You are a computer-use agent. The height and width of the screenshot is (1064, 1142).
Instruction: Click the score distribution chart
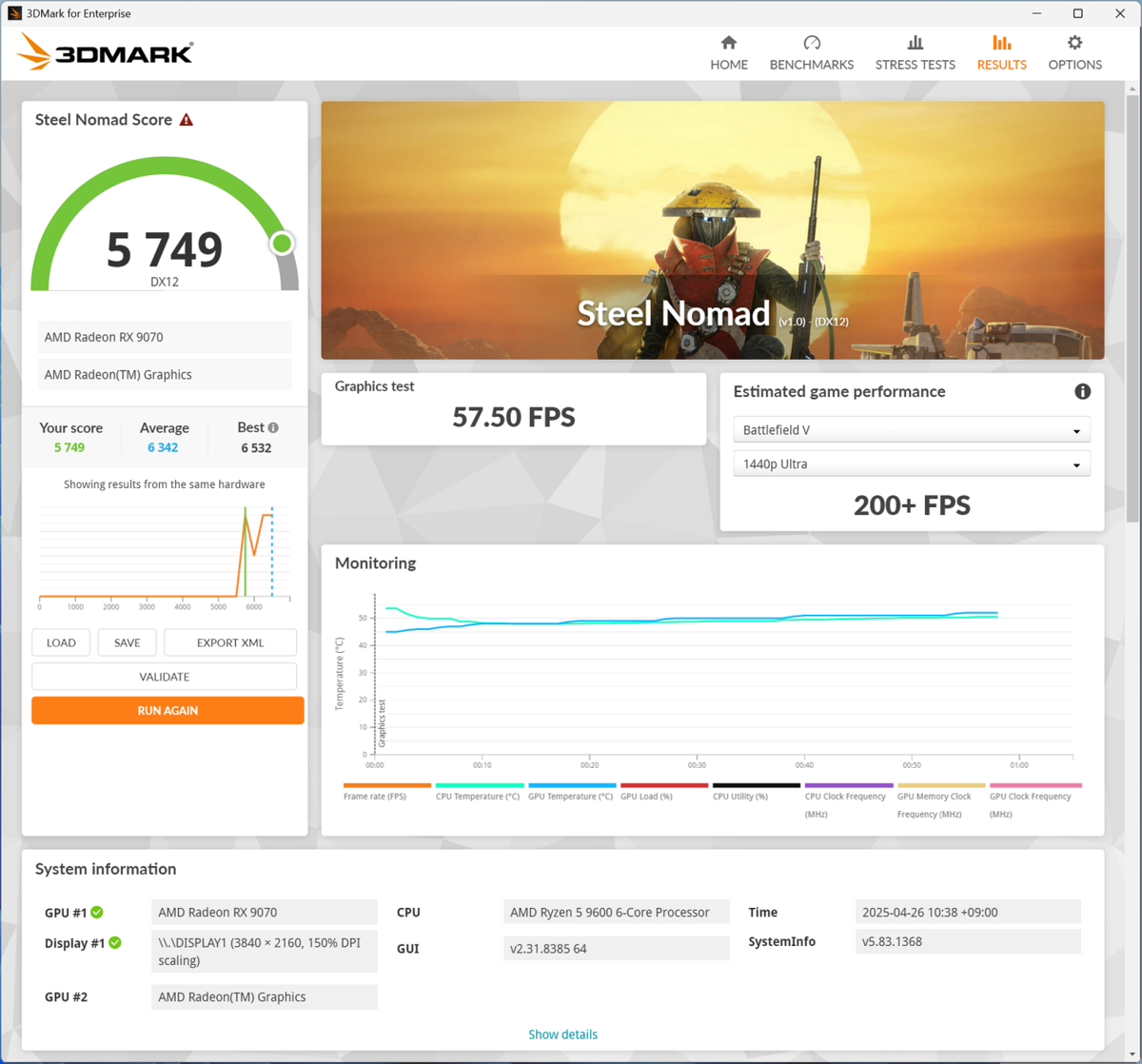[x=165, y=556]
